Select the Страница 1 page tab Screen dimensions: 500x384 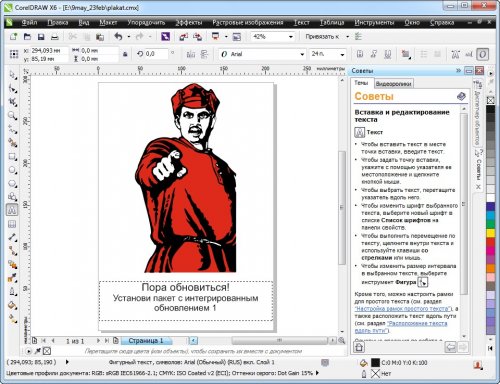(146, 341)
